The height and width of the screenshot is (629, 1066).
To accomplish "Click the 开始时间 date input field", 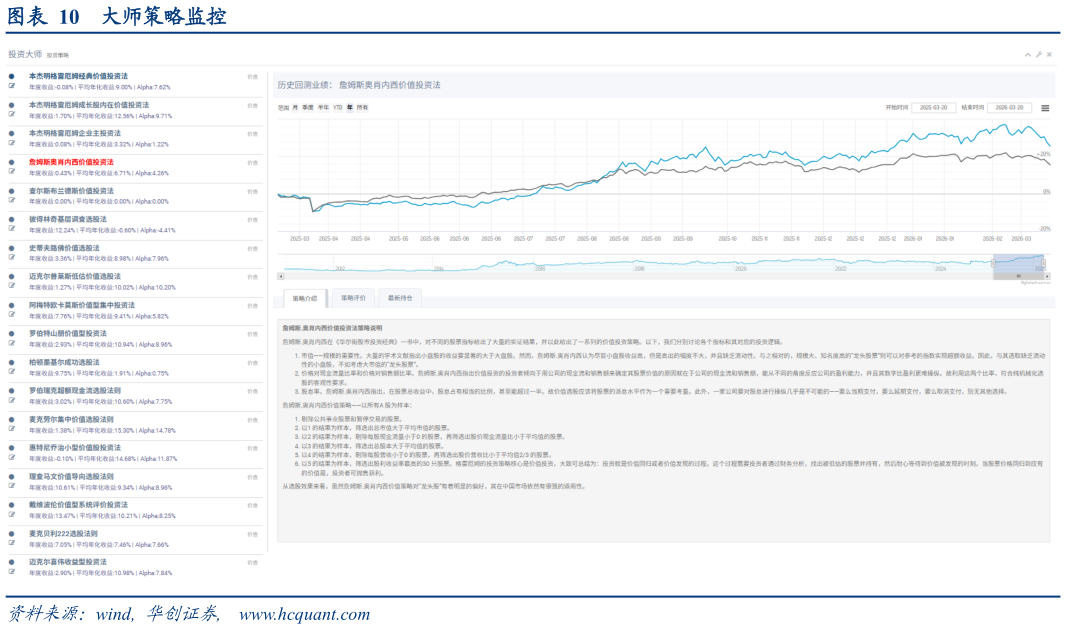I will [933, 107].
